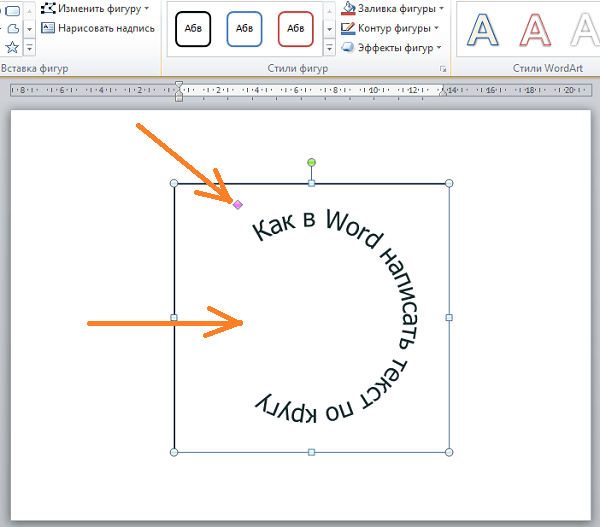Expand the Изменить фигуру dropdown arrow

147,8
